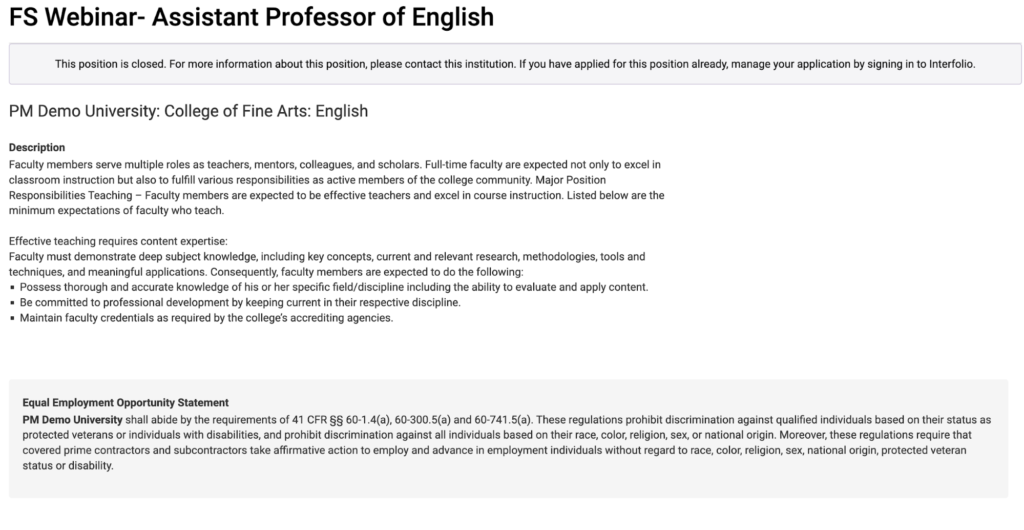1024x530 pixels.
Task: Click the third square bullet marker
Action: [12, 318]
